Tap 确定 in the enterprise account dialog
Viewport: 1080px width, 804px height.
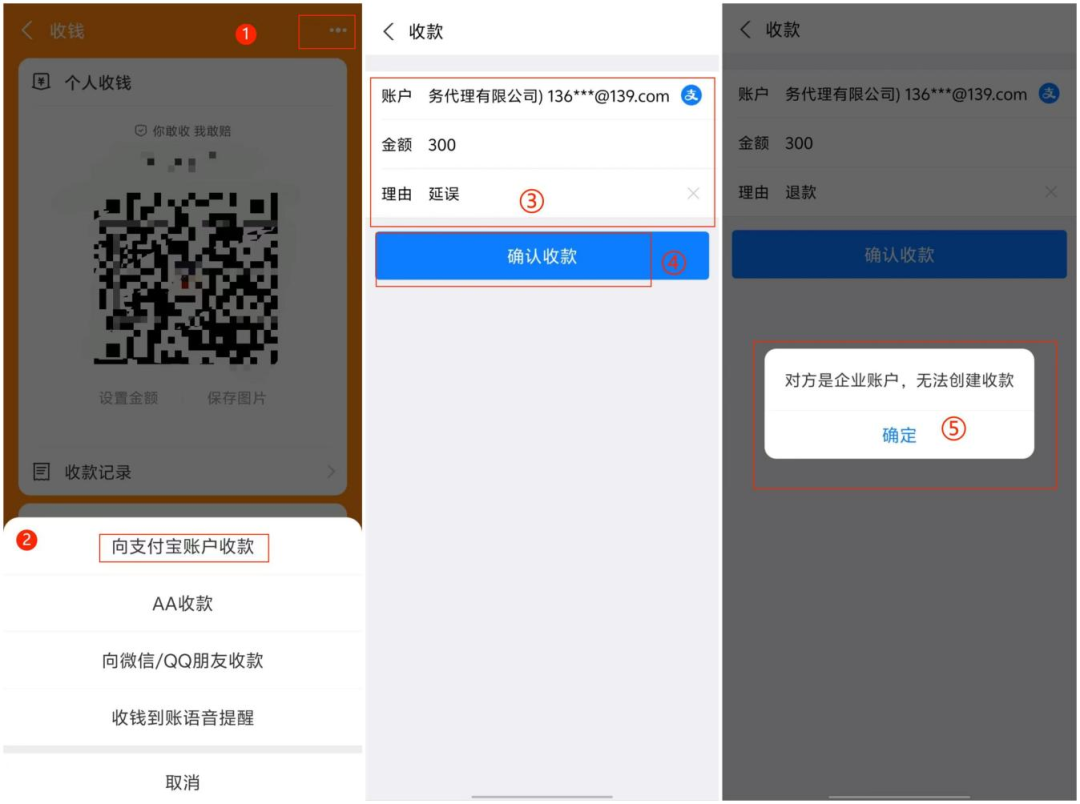tap(899, 435)
